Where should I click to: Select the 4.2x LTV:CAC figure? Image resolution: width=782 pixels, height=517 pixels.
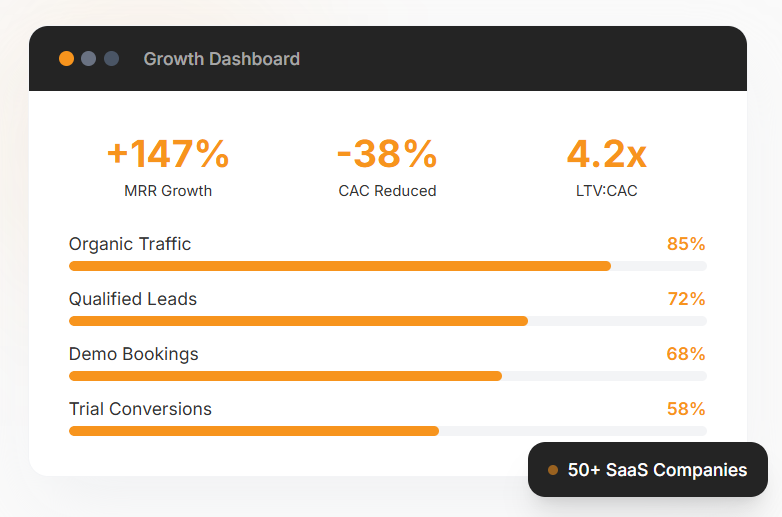pos(606,154)
